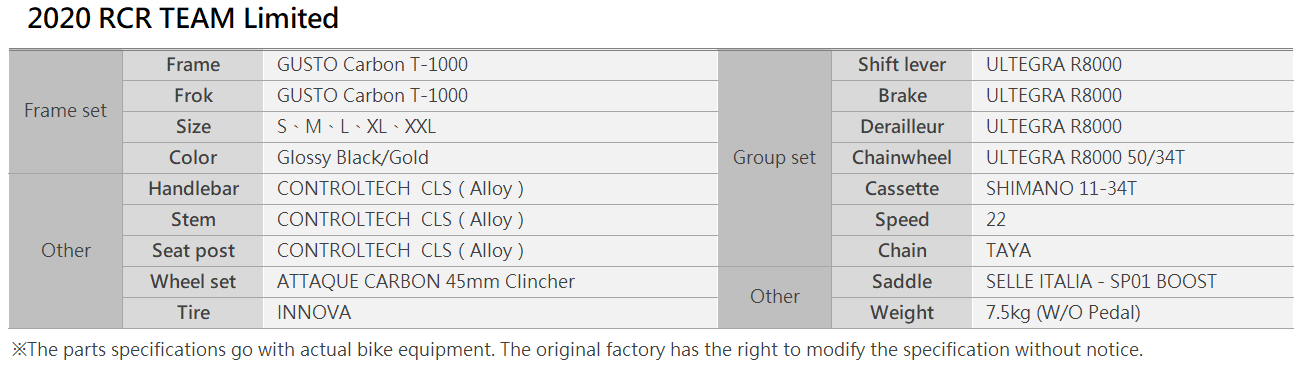Select the Frame set category cell
The image size is (1303, 366).
65,111
